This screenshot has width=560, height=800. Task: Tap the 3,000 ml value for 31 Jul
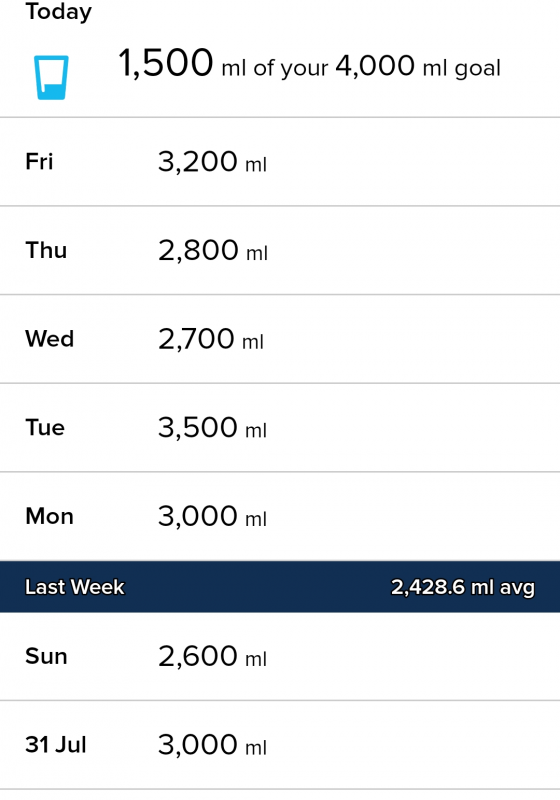(x=212, y=745)
